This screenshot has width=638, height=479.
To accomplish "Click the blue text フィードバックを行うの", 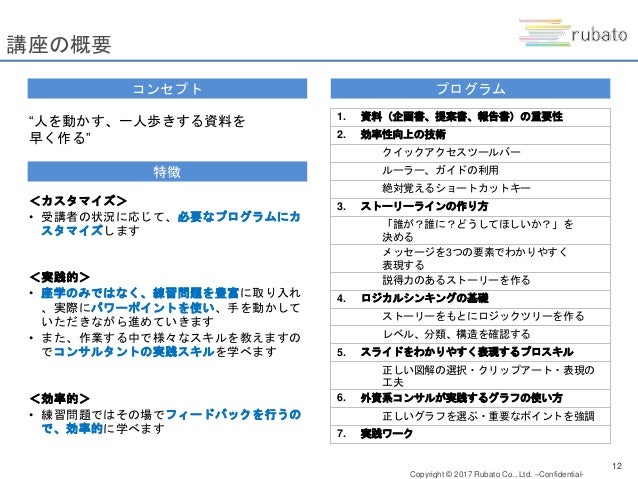I will tap(234, 414).
